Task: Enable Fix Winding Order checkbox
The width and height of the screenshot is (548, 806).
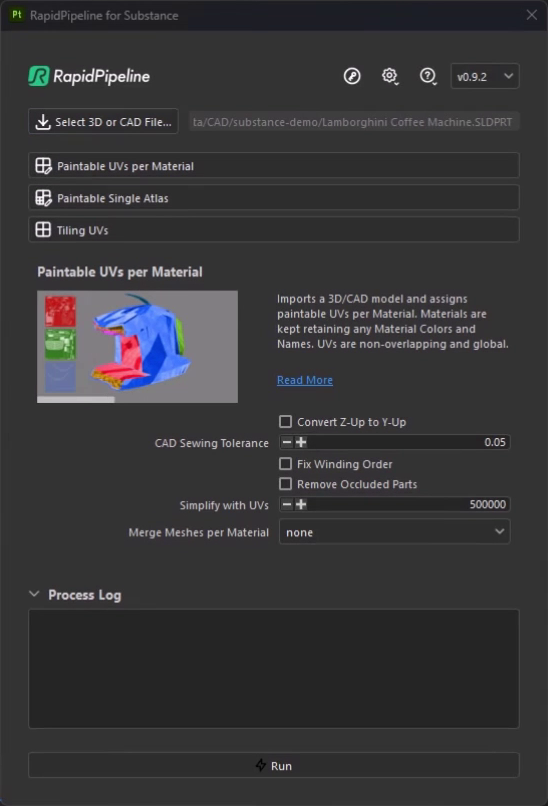Action: 285,464
